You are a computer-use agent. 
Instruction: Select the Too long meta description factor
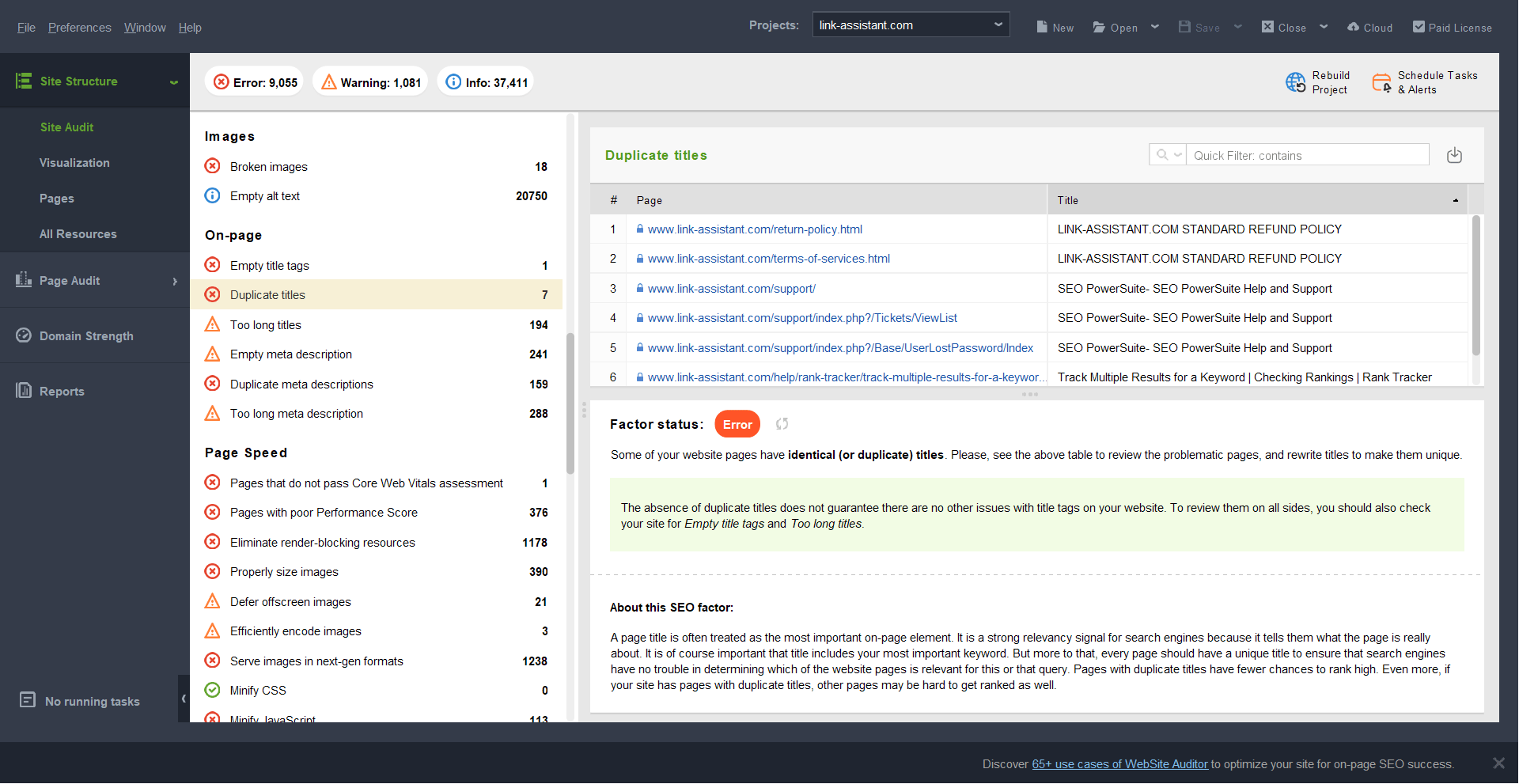pyautogui.click(x=377, y=413)
